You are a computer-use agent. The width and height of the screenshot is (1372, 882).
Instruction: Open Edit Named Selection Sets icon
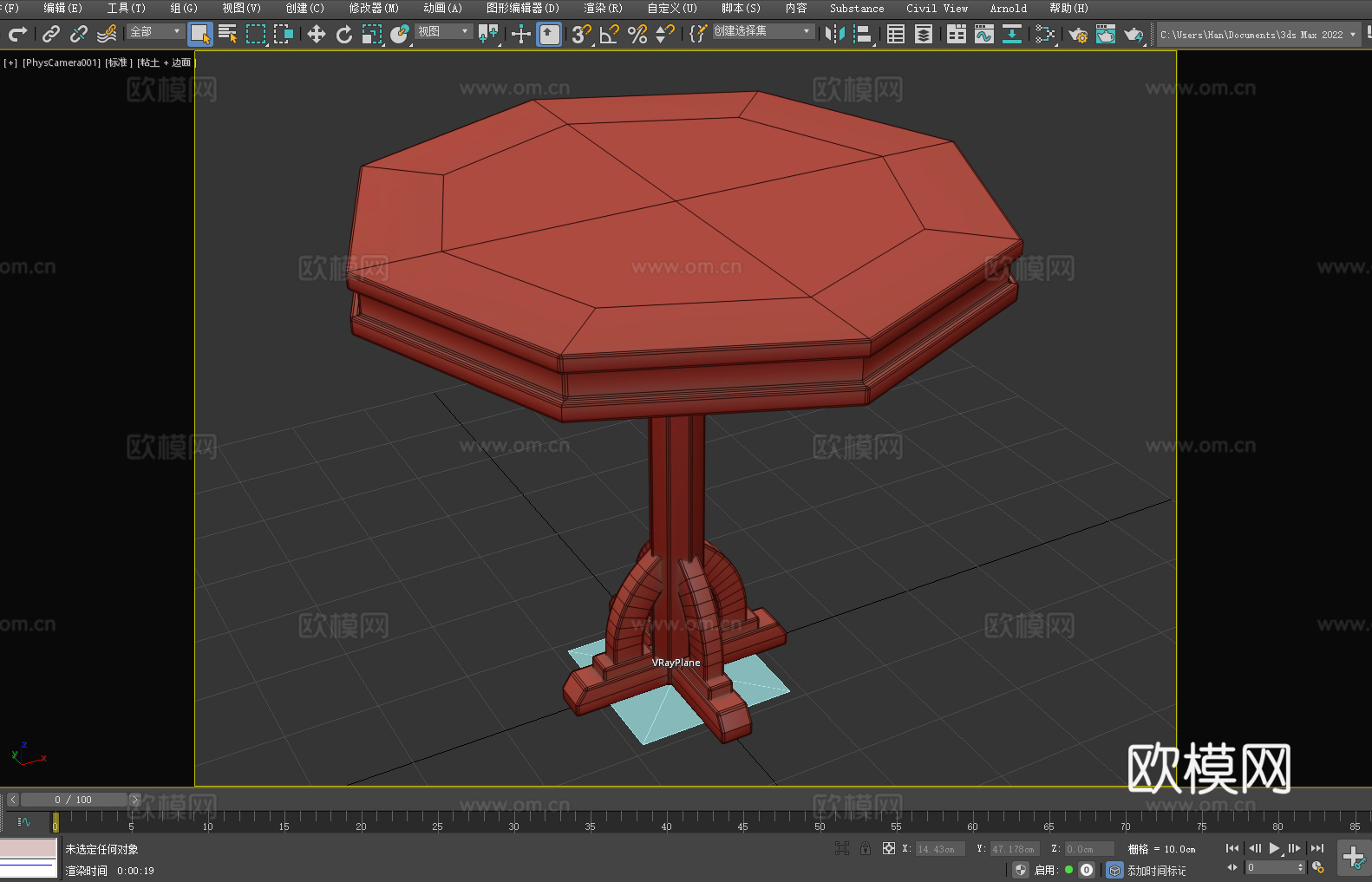[x=698, y=34]
